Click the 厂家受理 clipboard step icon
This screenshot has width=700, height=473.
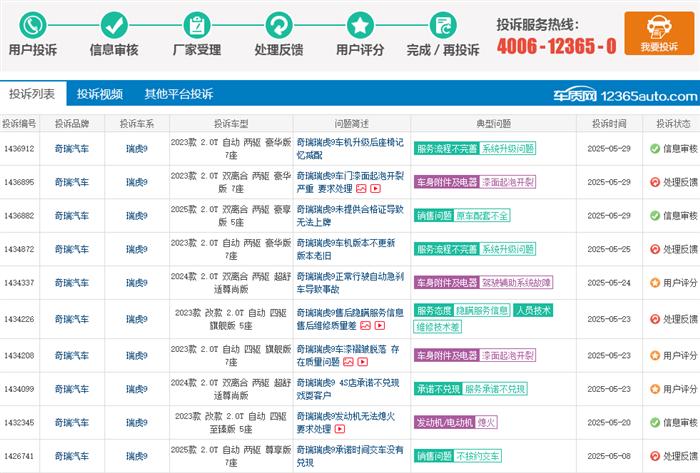(197, 25)
